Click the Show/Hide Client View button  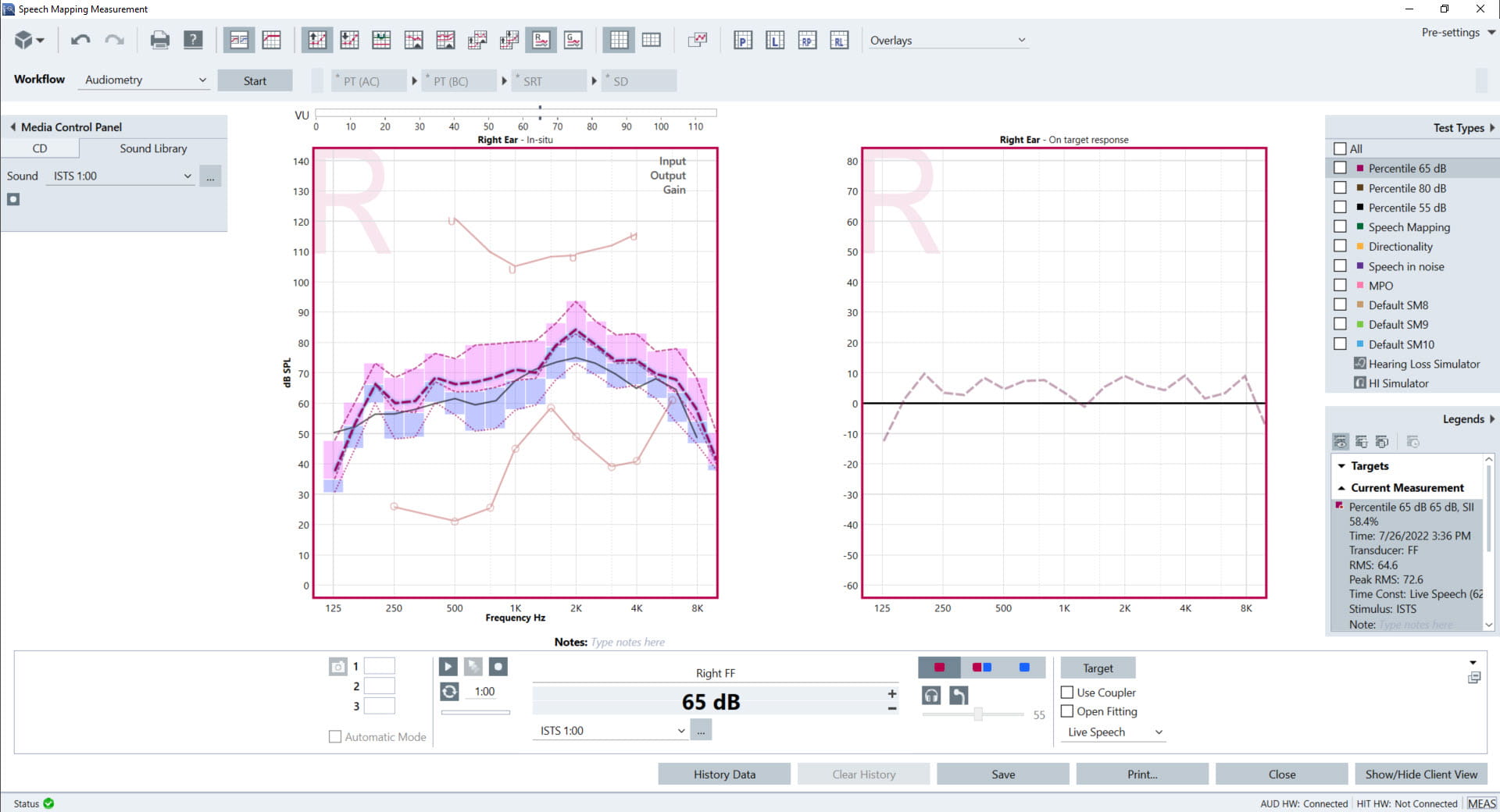pos(1421,774)
